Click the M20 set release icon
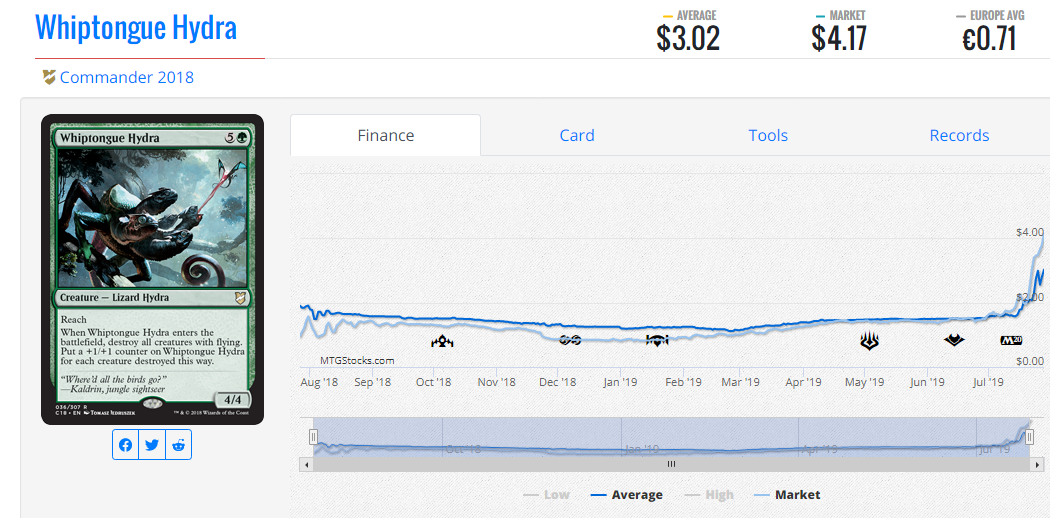 coord(1011,340)
